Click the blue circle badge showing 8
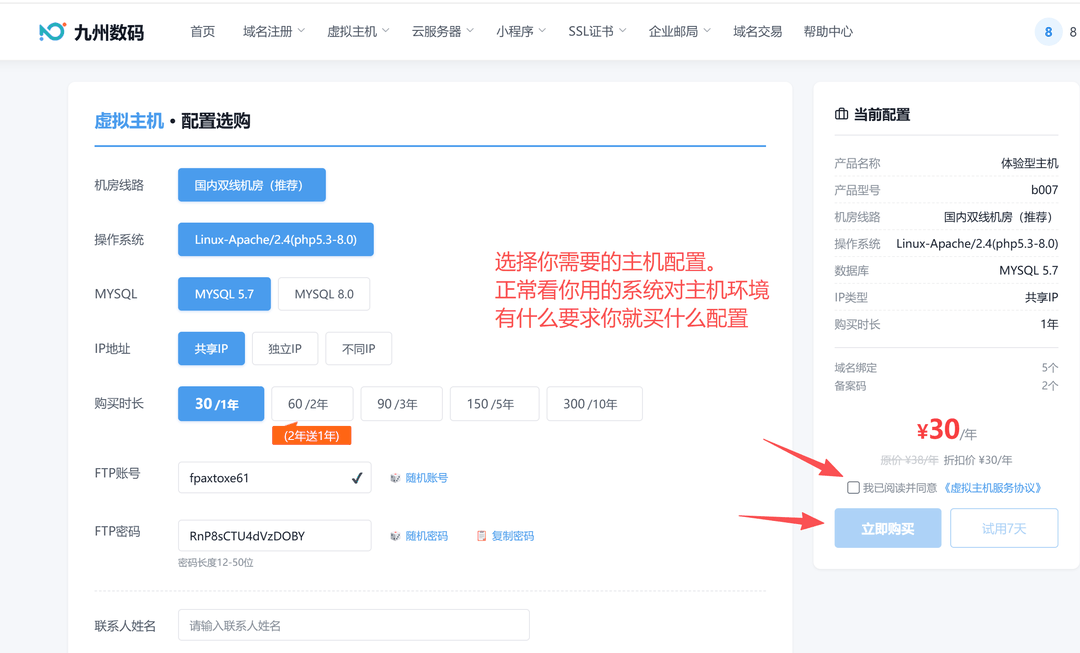 (1048, 32)
